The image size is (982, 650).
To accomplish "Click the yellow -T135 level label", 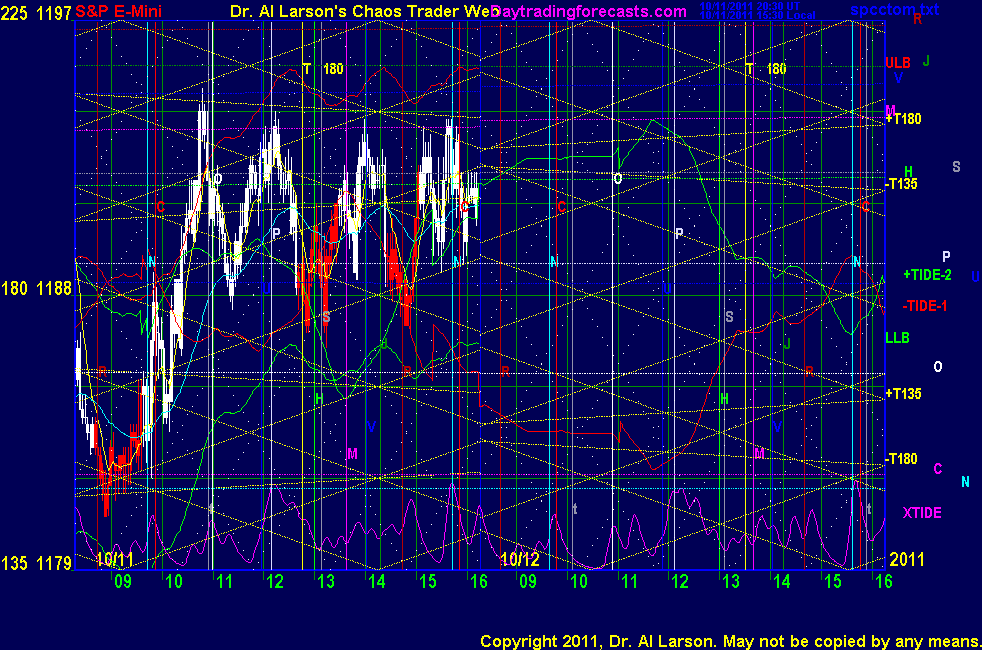I will tap(901, 183).
